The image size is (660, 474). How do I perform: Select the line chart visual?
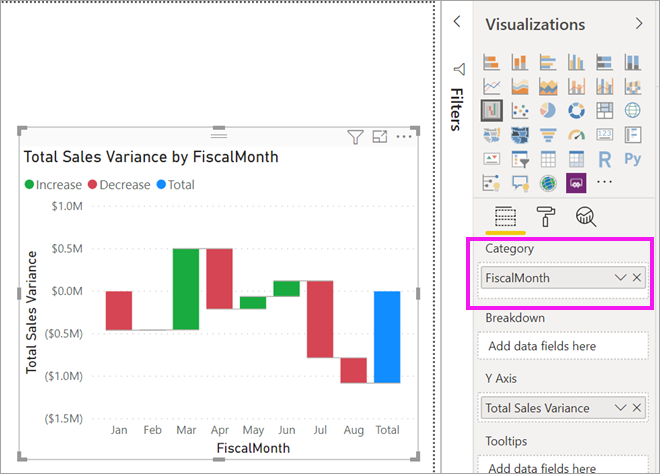click(491, 87)
